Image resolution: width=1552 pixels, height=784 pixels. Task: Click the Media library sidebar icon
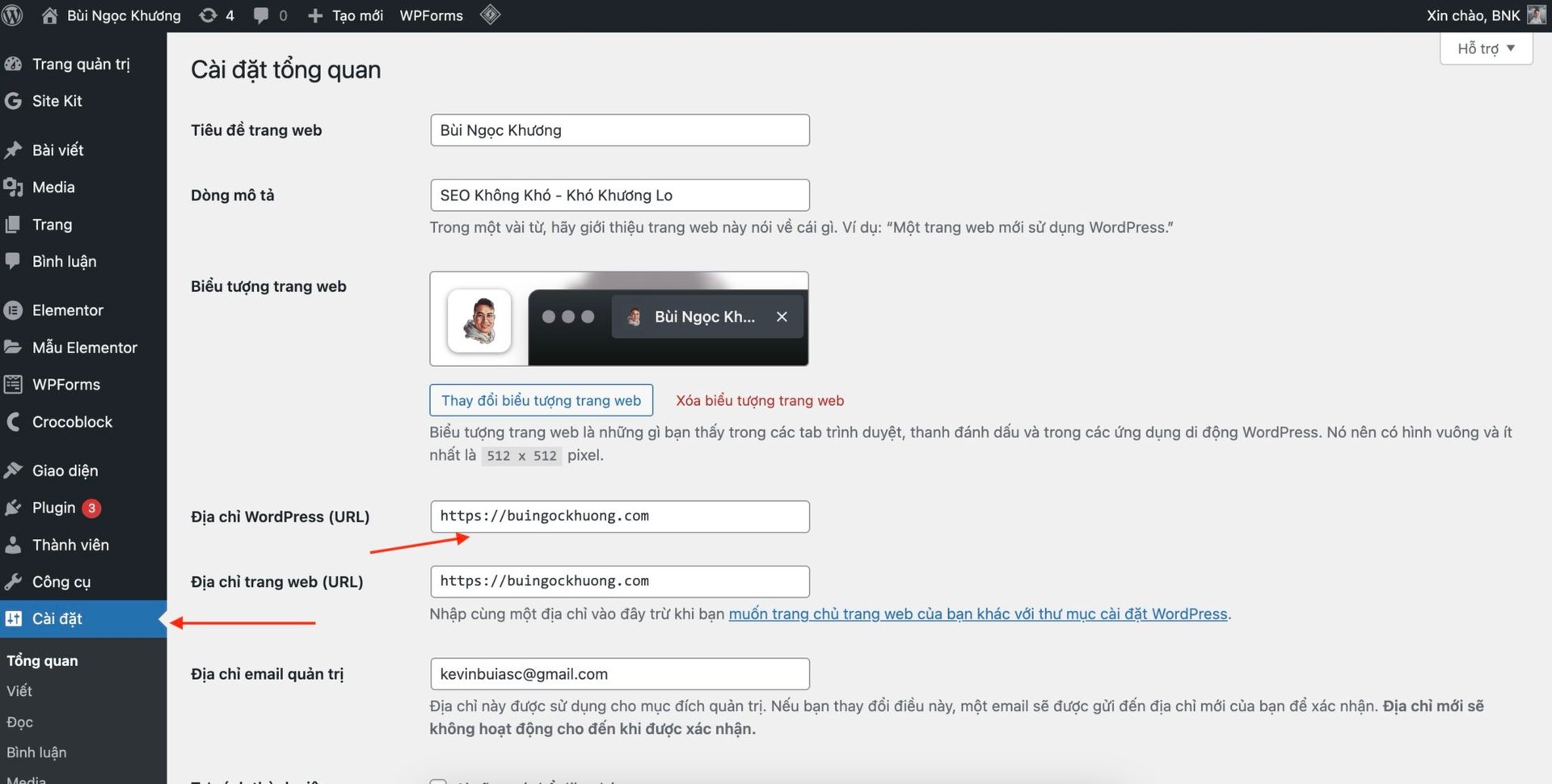[14, 187]
